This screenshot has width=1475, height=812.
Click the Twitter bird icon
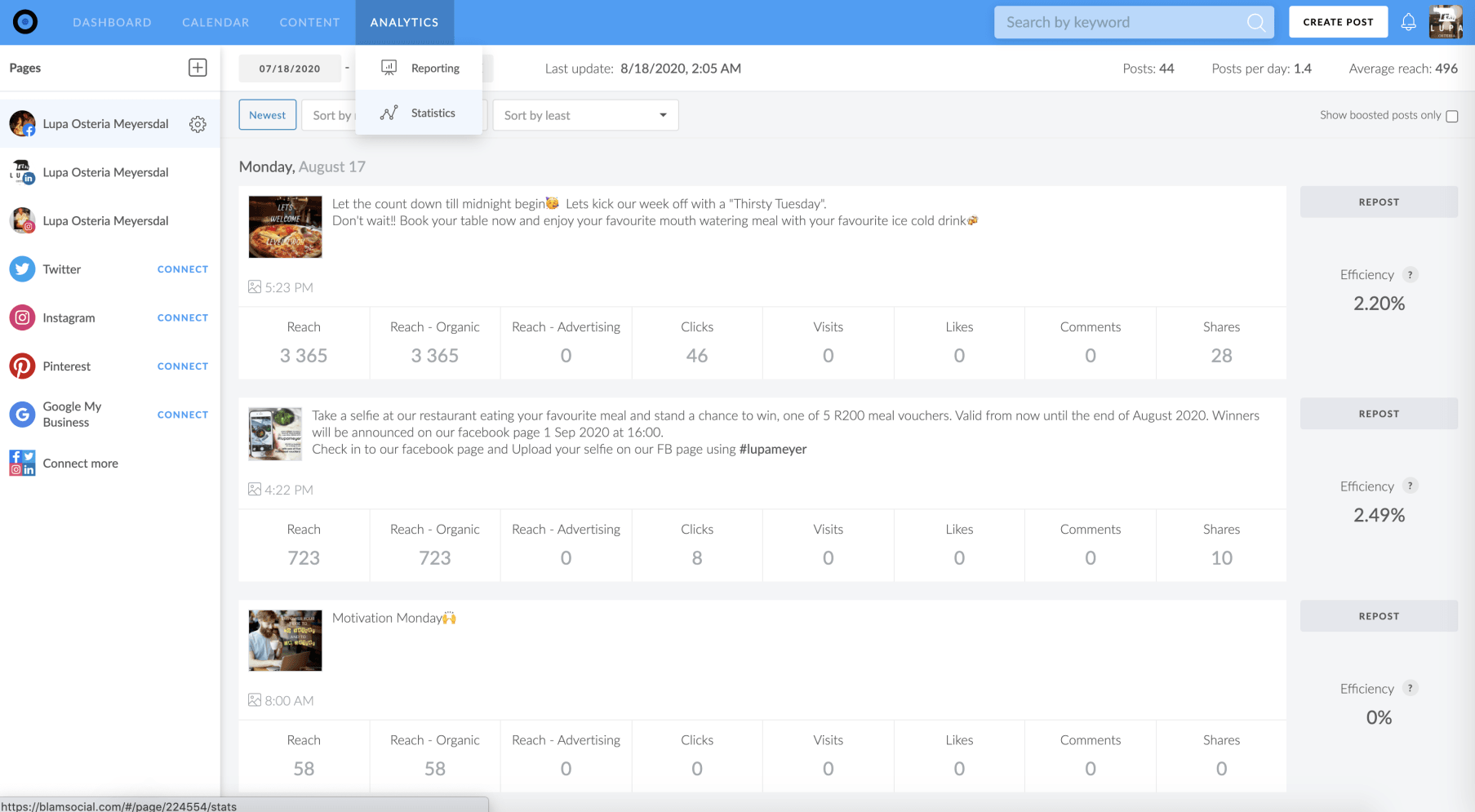[22, 269]
